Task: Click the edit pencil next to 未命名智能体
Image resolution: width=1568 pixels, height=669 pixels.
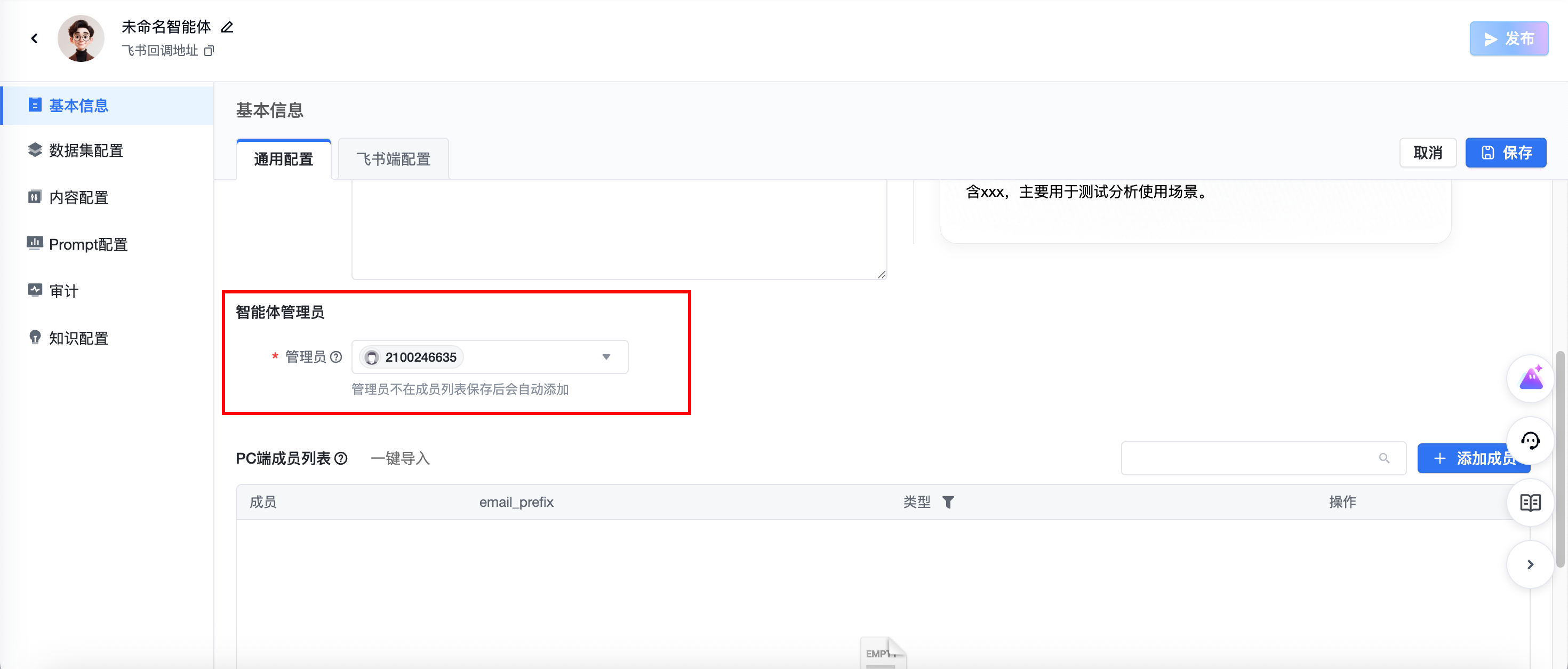Action: click(x=227, y=27)
